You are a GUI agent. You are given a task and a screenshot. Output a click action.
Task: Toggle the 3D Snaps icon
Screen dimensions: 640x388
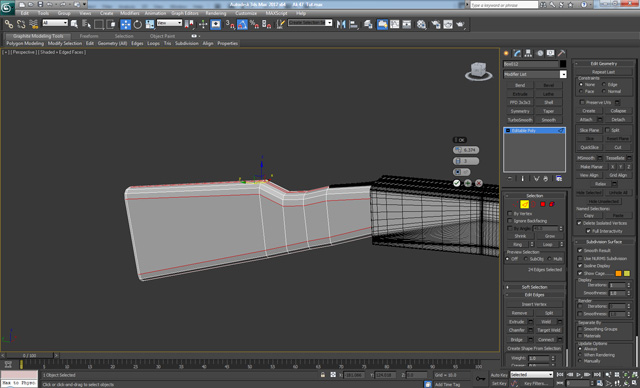click(x=230, y=24)
